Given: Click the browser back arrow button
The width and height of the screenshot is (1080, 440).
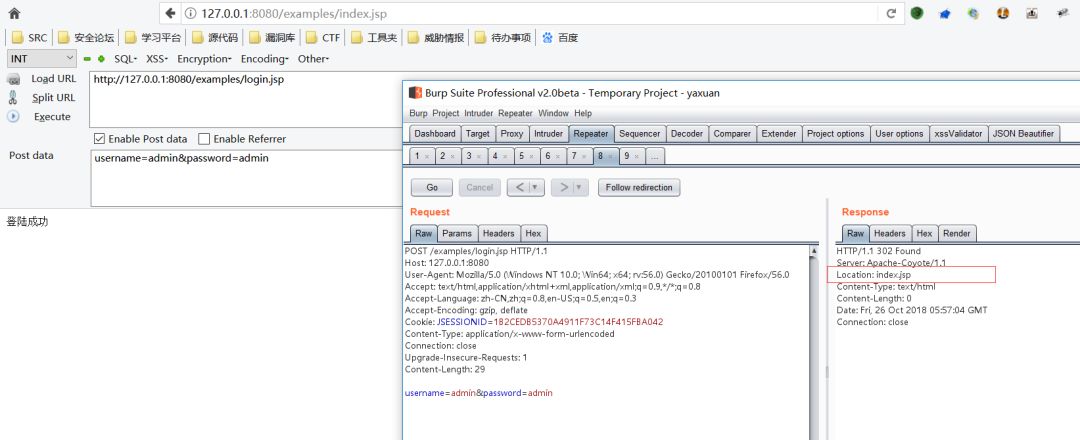Looking at the screenshot, I should (x=170, y=13).
